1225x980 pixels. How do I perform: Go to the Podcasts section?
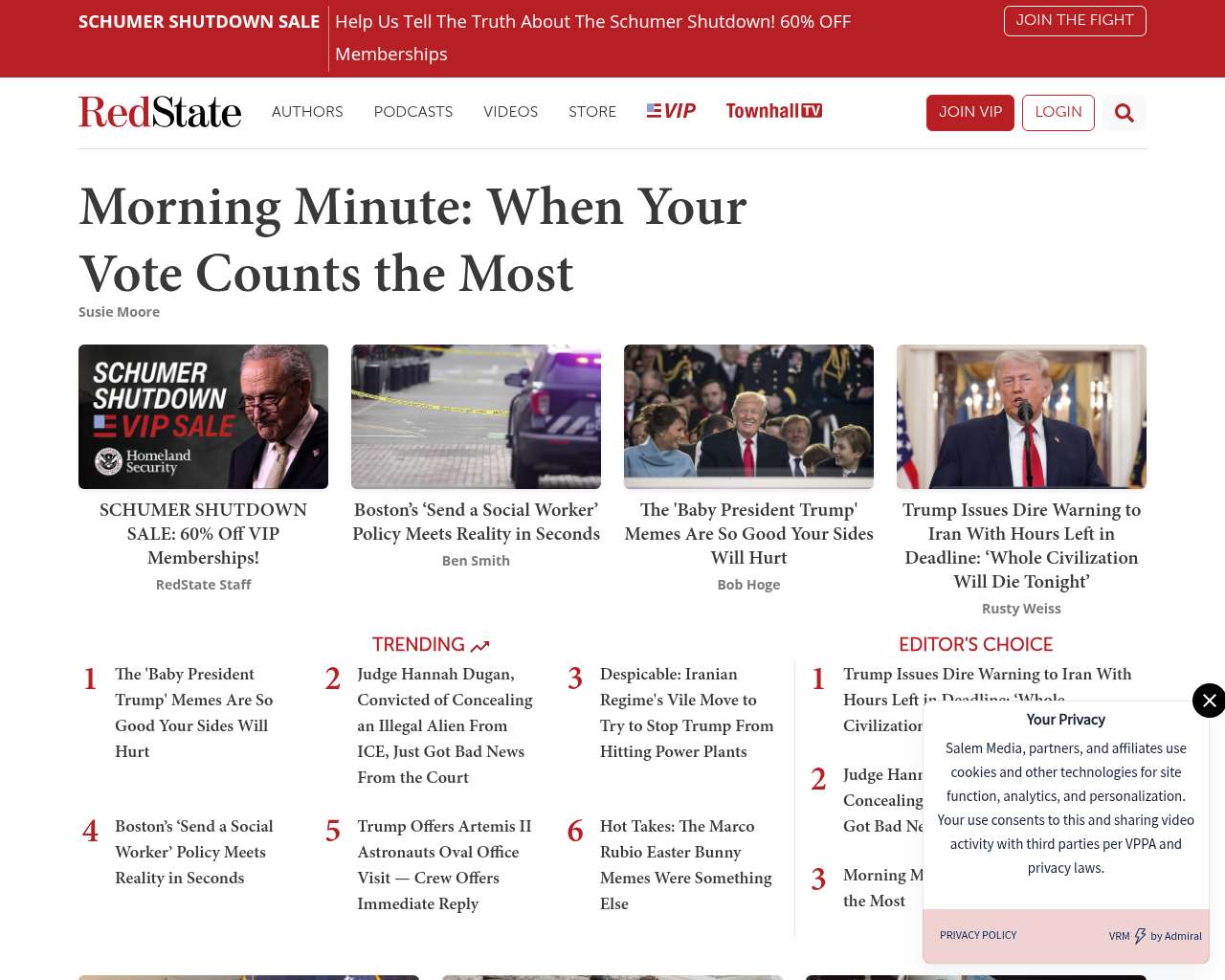[x=412, y=112]
